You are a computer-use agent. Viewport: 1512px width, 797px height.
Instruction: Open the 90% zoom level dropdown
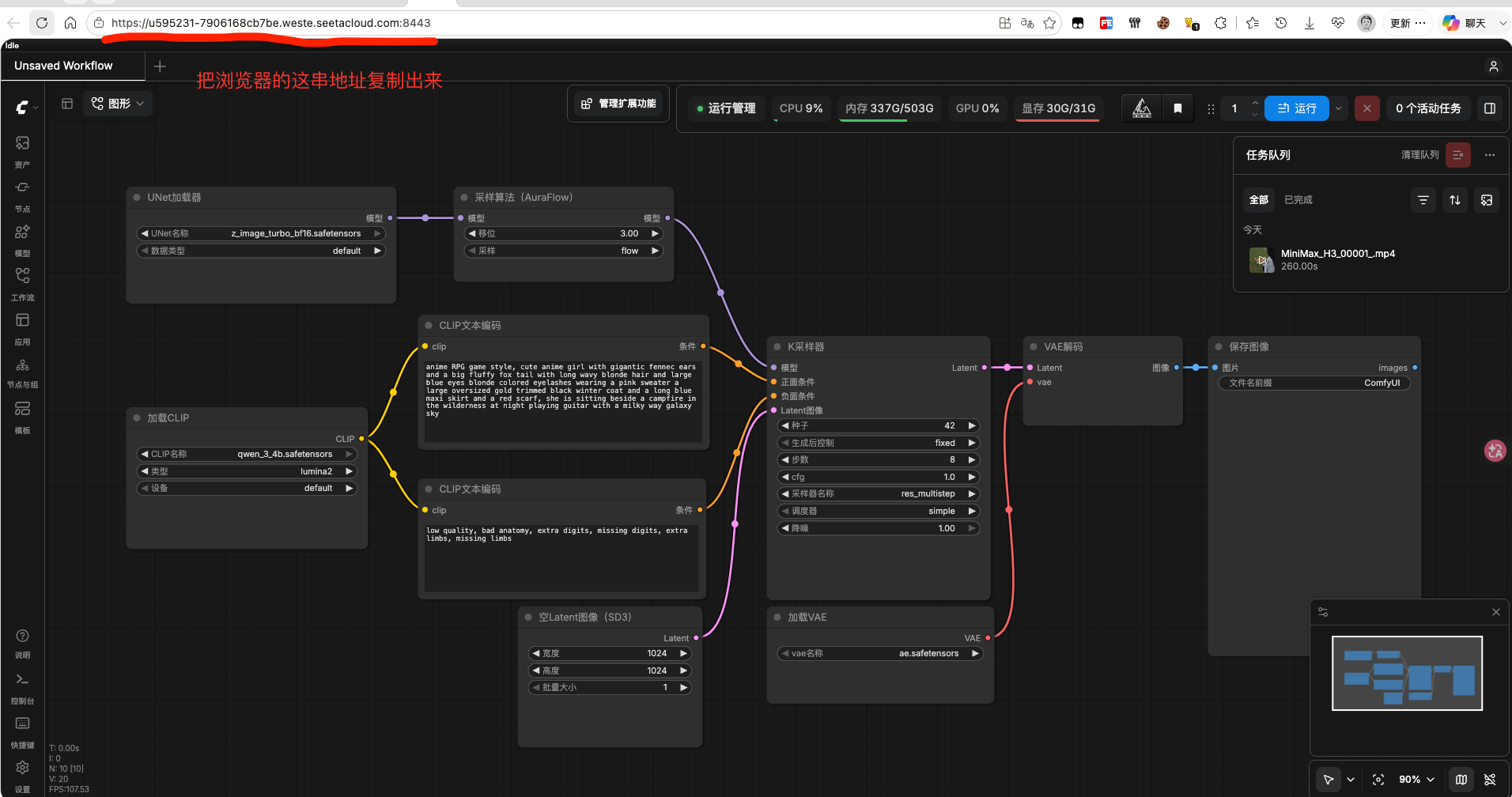point(1416,780)
